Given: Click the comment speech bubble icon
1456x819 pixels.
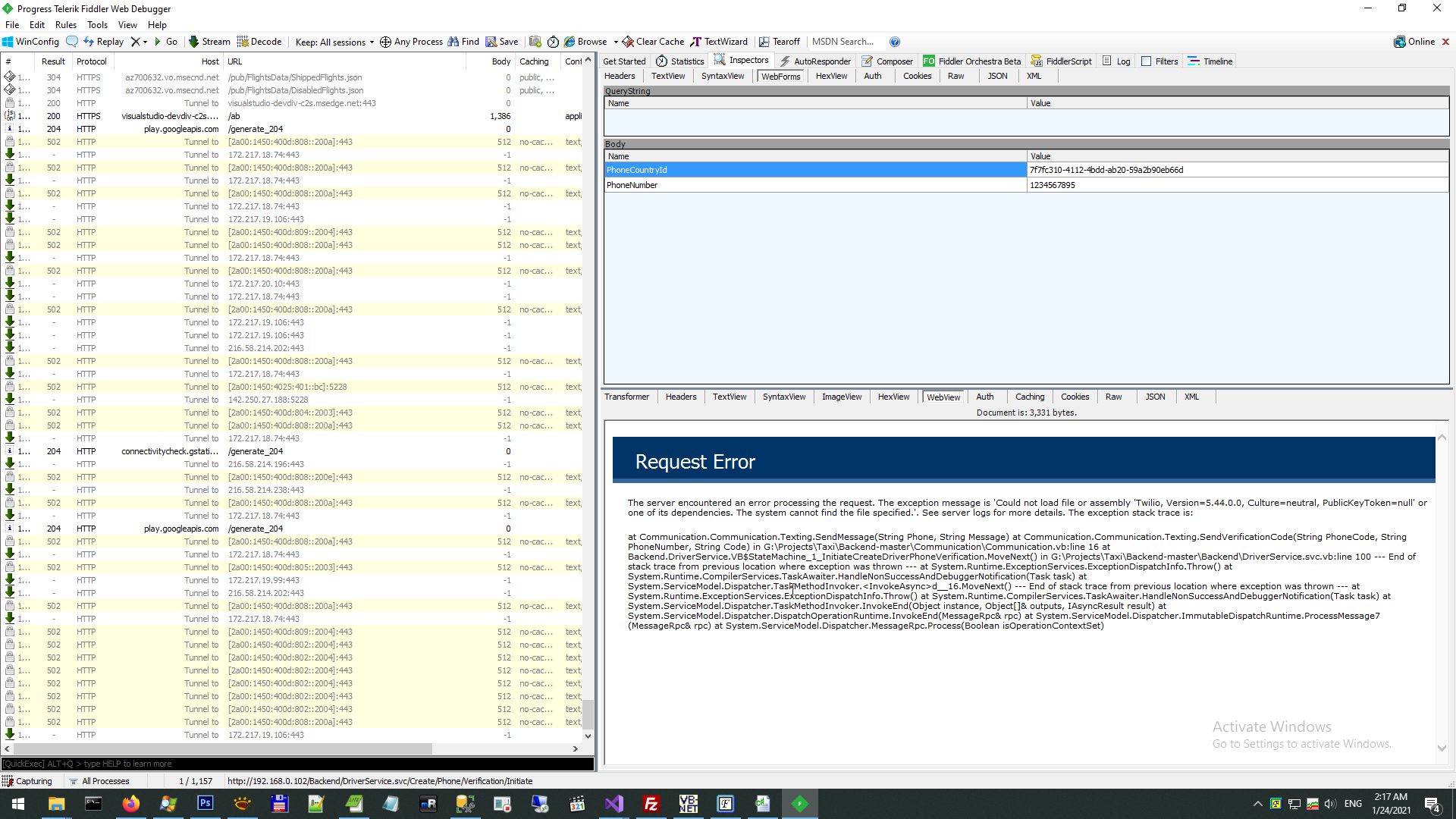Looking at the screenshot, I should [x=72, y=42].
